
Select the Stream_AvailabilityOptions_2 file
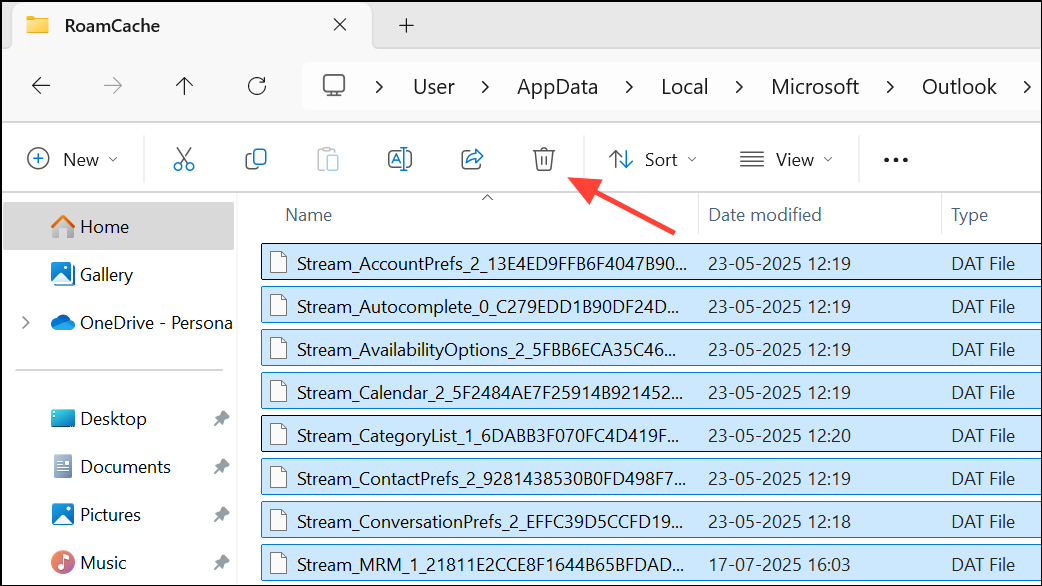tap(651, 349)
